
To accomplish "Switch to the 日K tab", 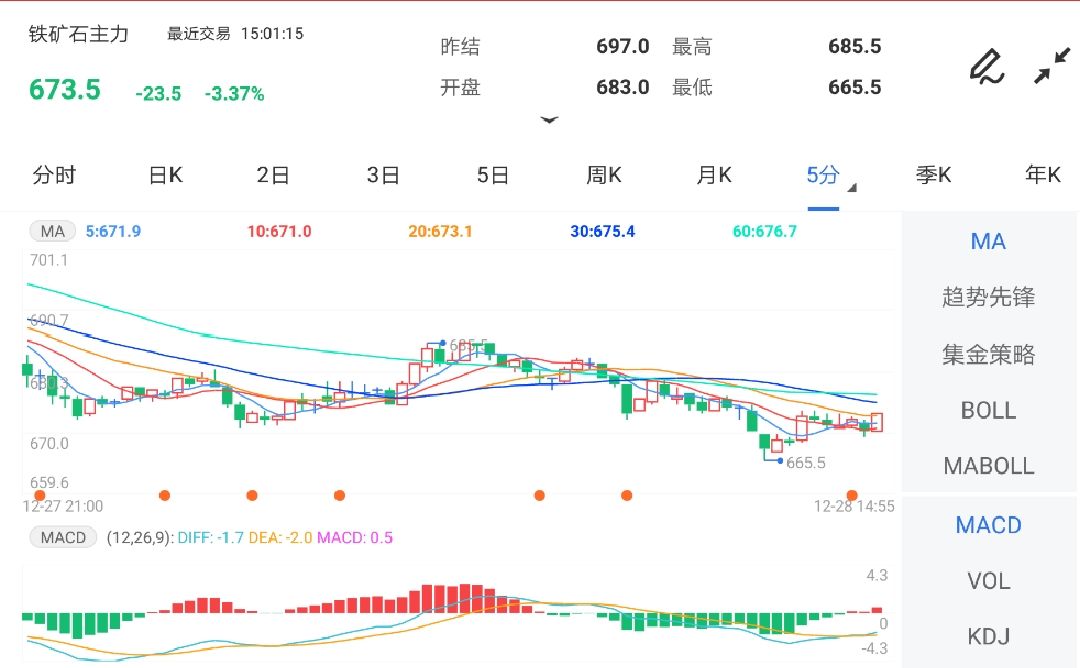I will point(165,175).
